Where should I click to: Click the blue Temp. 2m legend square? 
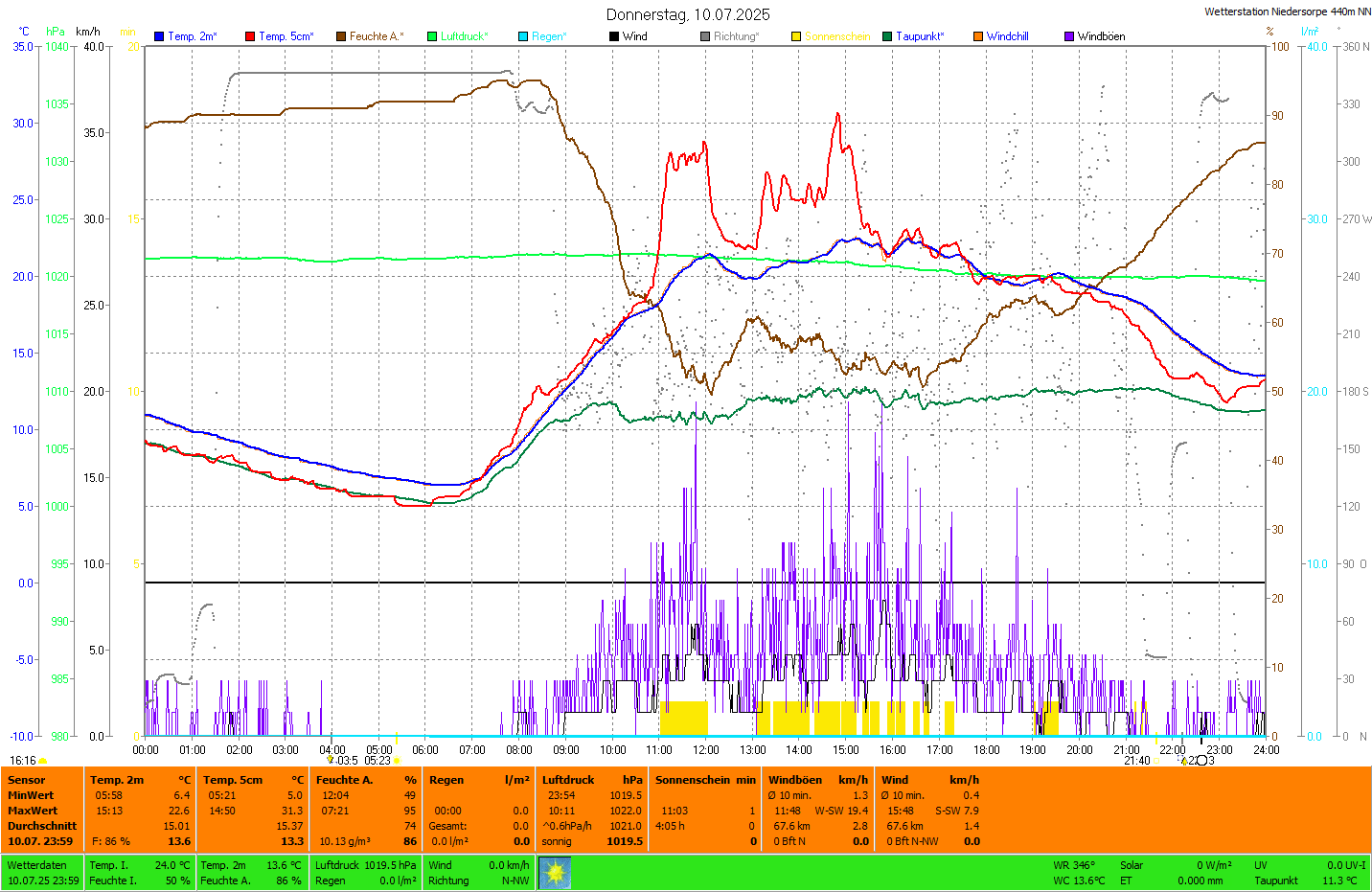159,36
